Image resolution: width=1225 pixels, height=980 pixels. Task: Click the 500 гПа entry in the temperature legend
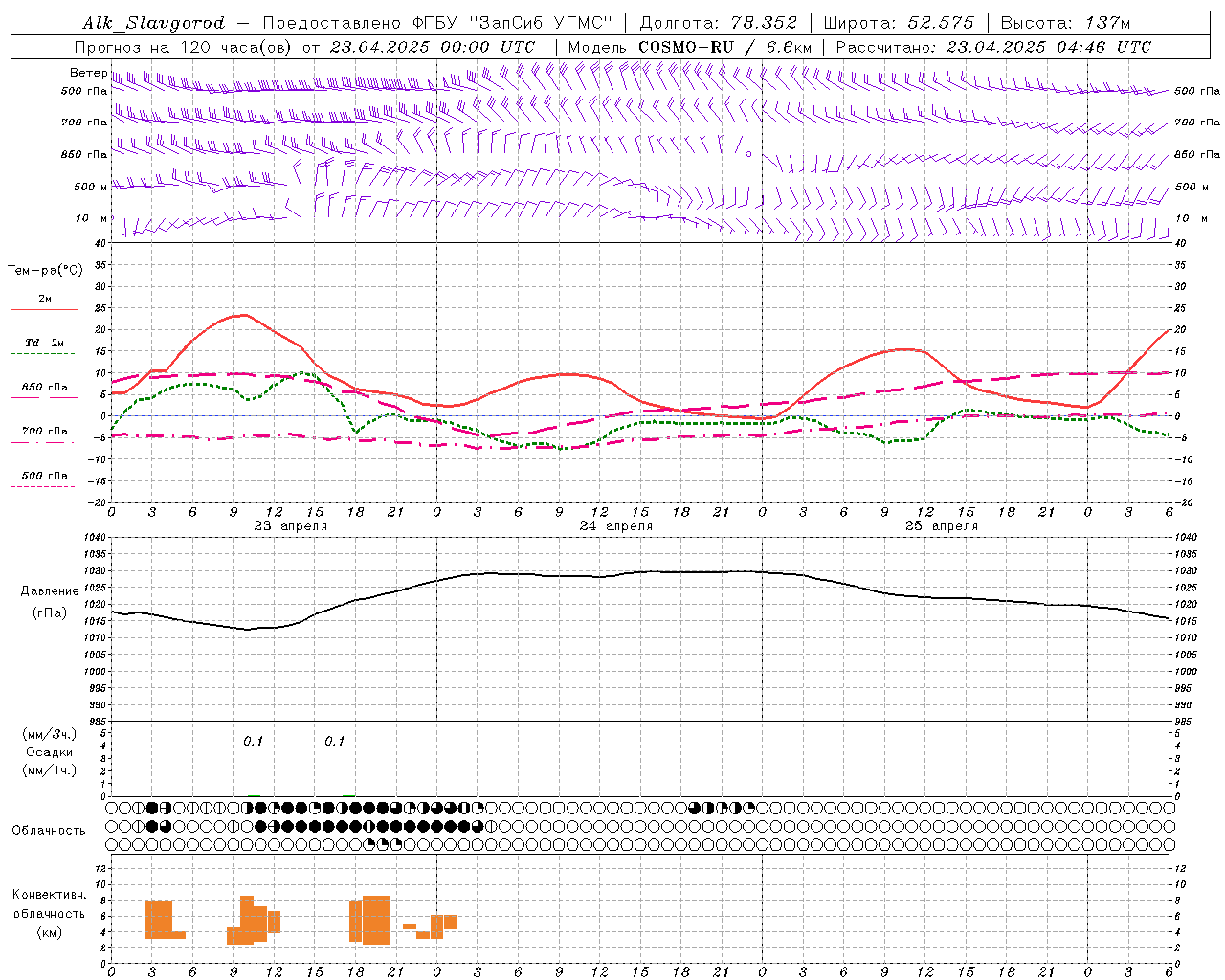pyautogui.click(x=44, y=475)
